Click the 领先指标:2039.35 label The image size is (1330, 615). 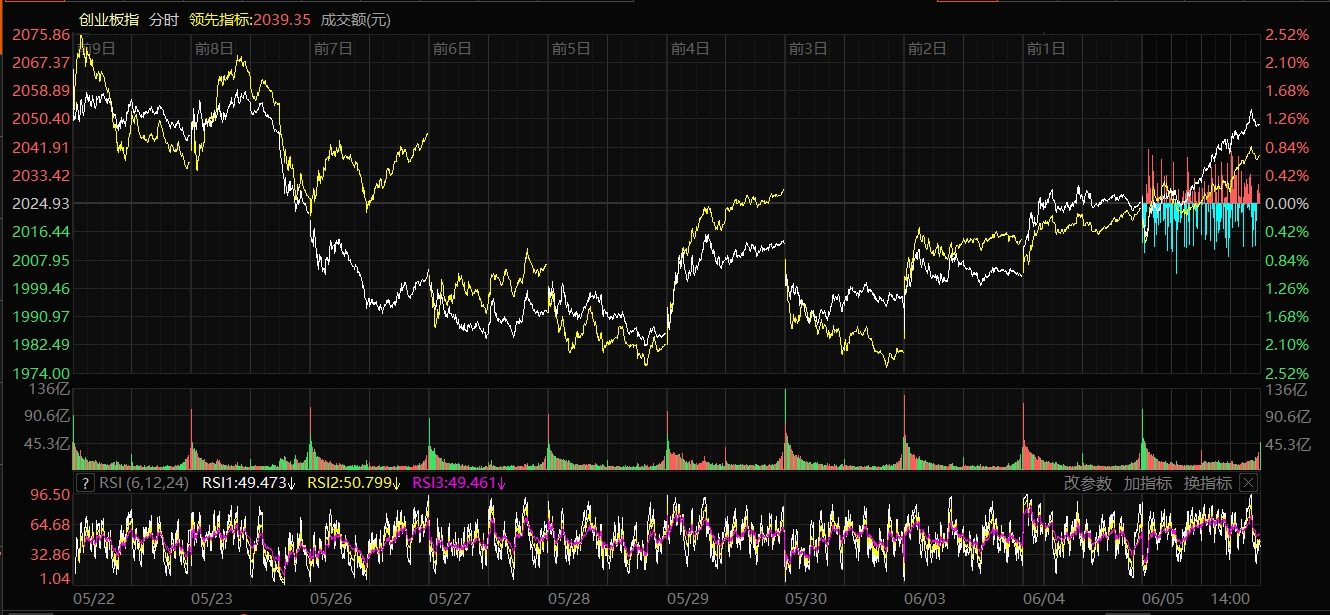(x=250, y=19)
